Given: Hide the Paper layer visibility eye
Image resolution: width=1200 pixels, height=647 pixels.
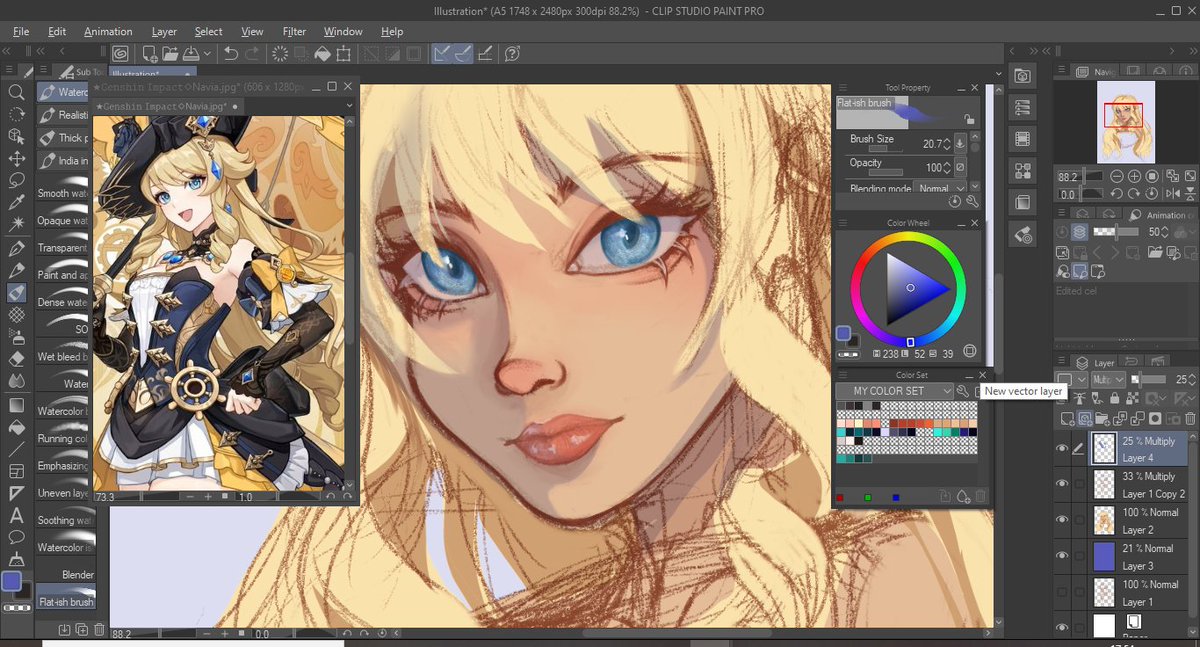Looking at the screenshot, I should pos(1062,627).
